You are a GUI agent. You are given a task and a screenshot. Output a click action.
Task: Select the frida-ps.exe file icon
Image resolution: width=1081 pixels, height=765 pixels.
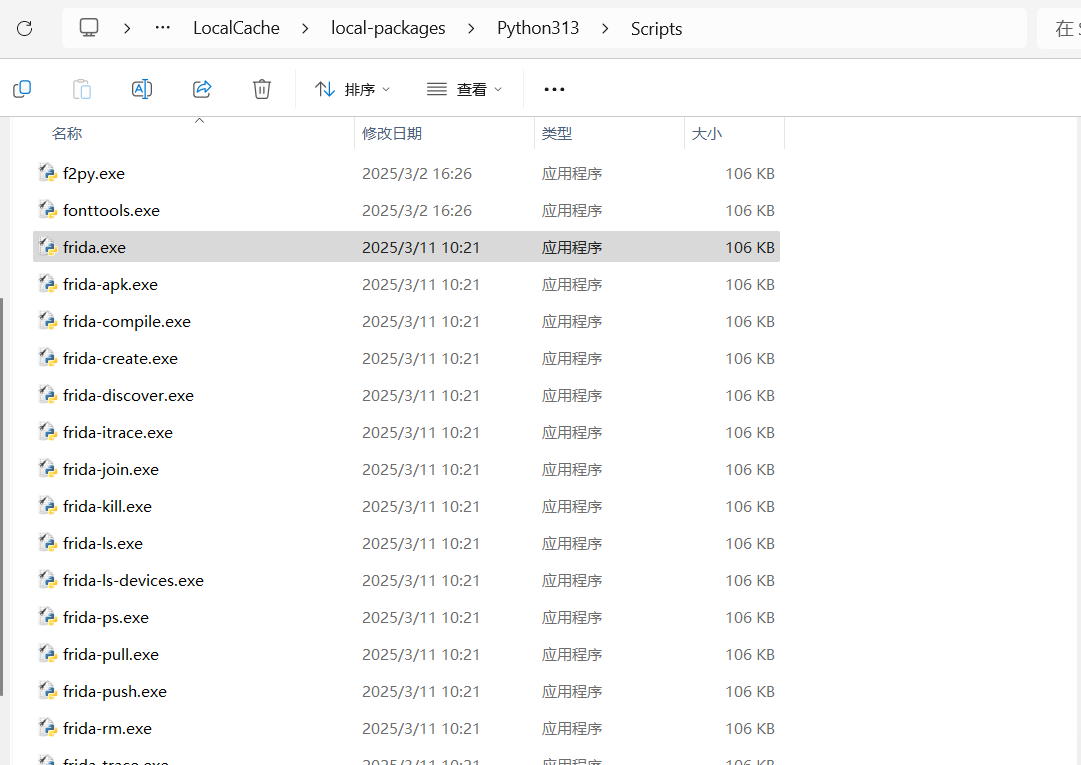(x=47, y=617)
